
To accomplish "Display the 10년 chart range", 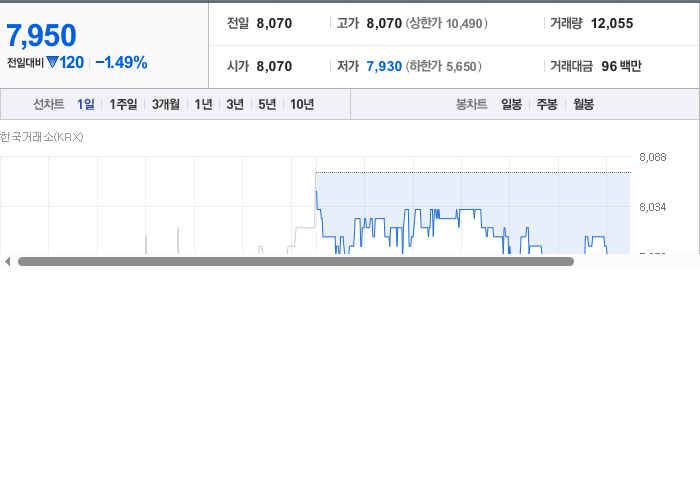I will [302, 104].
